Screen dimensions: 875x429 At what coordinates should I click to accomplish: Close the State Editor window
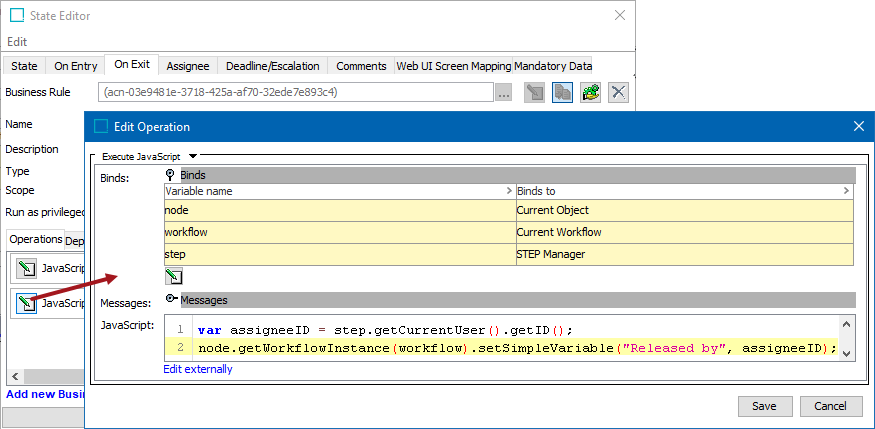(619, 16)
